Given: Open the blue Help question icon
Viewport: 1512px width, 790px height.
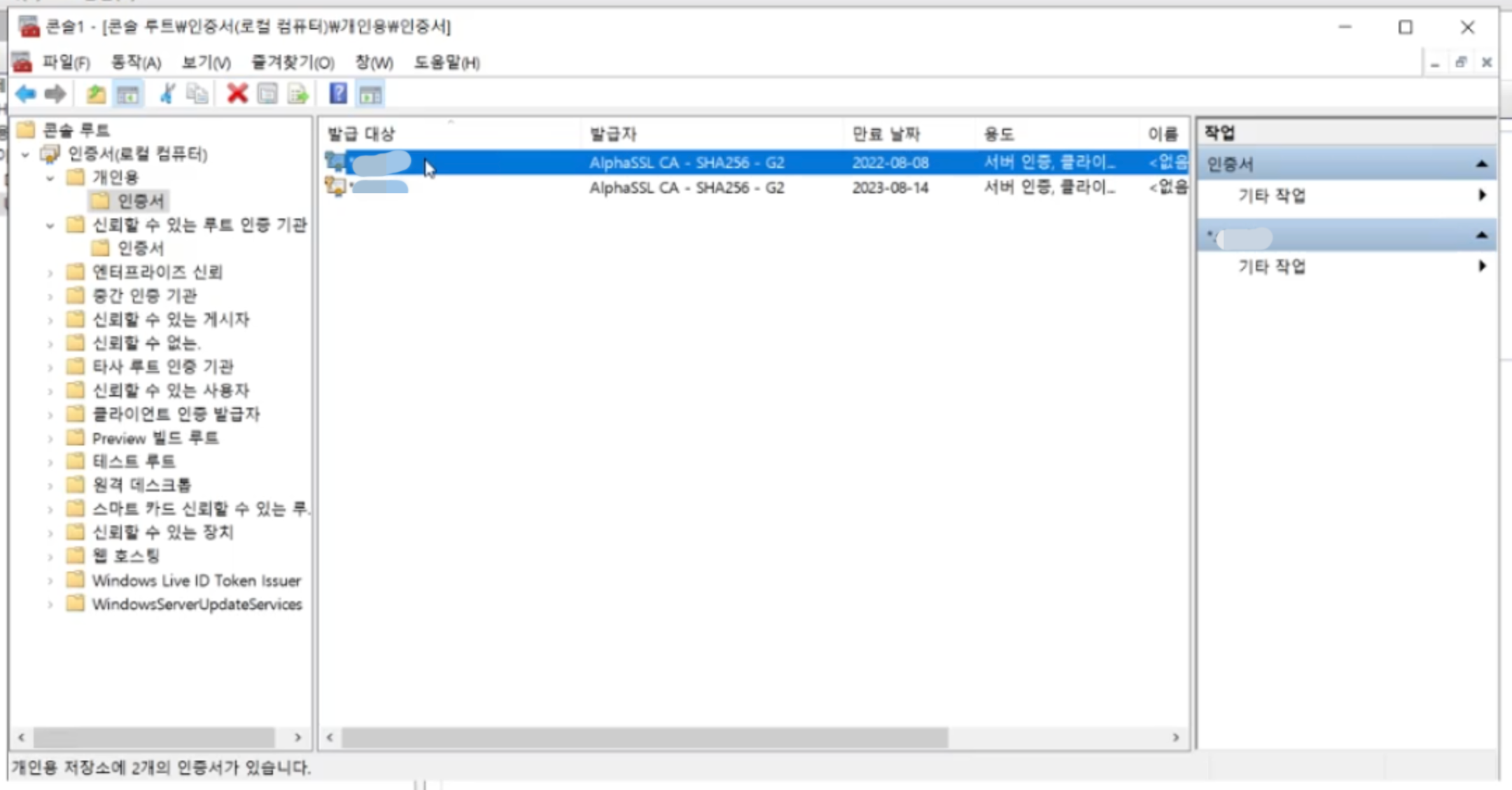Looking at the screenshot, I should click(338, 93).
